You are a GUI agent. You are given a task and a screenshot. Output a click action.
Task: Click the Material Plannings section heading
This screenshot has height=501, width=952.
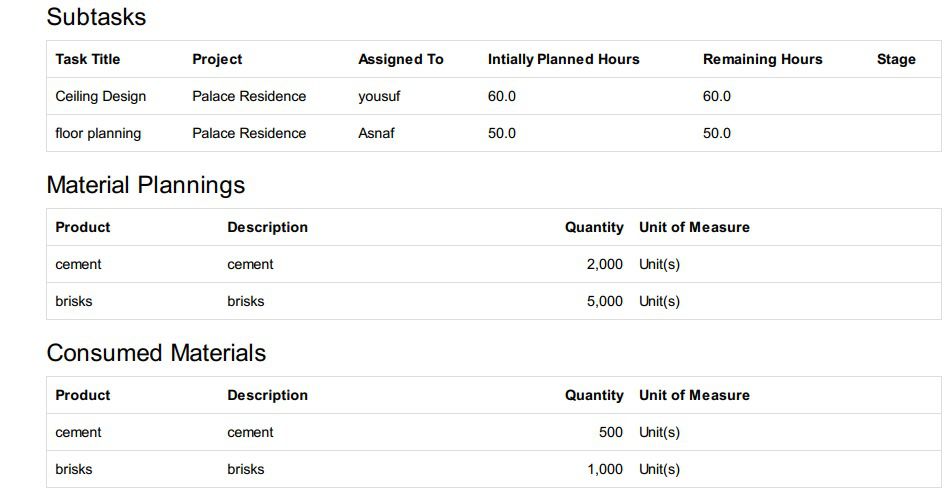146,185
